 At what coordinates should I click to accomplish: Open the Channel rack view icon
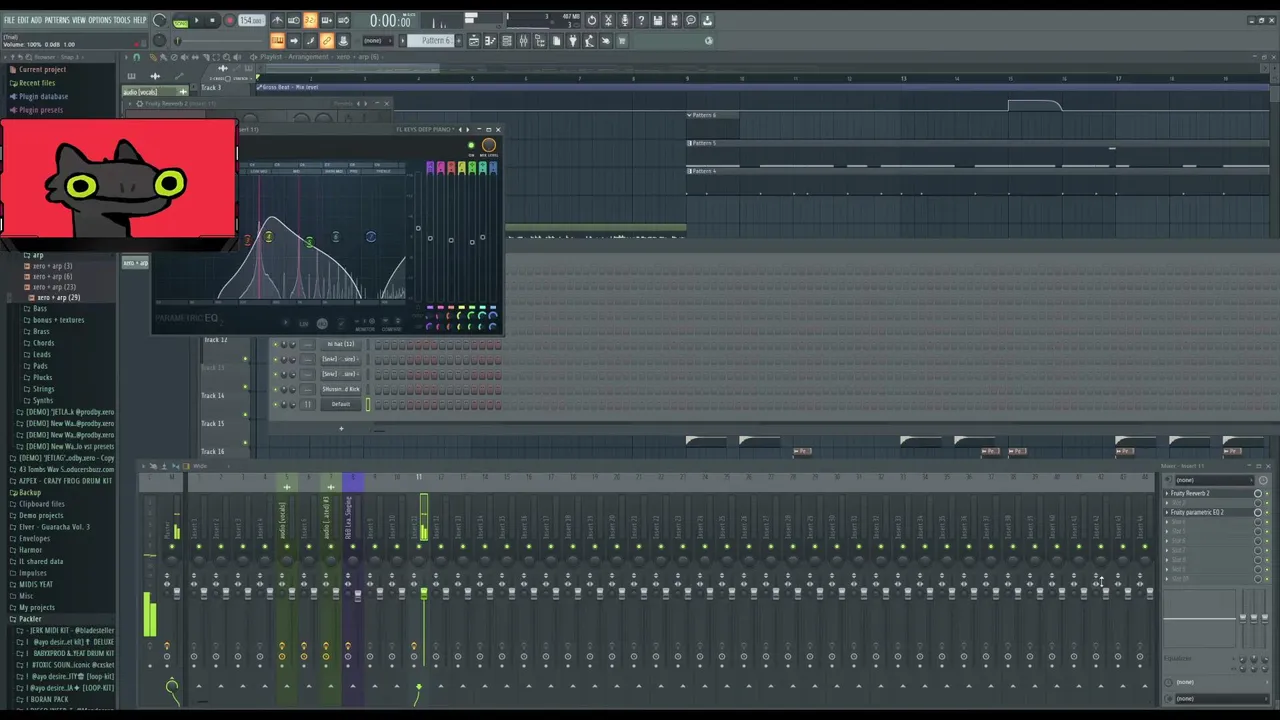pyautogui.click(x=506, y=40)
